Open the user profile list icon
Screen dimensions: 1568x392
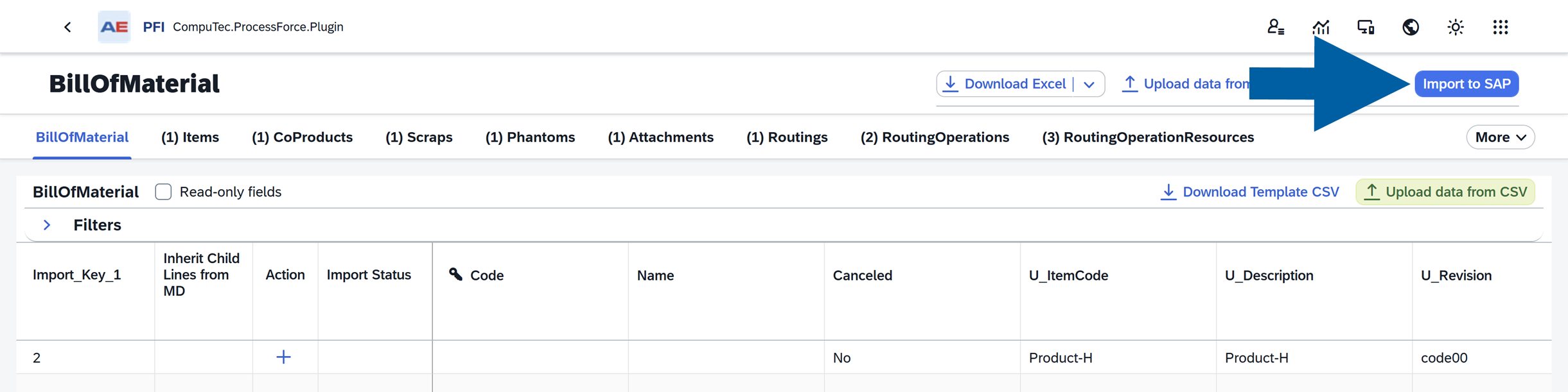(x=1275, y=27)
